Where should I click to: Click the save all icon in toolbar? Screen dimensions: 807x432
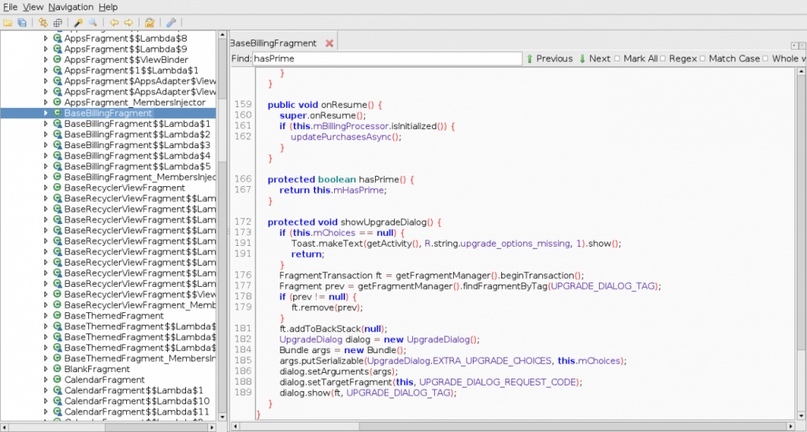pyautogui.click(x=22, y=22)
